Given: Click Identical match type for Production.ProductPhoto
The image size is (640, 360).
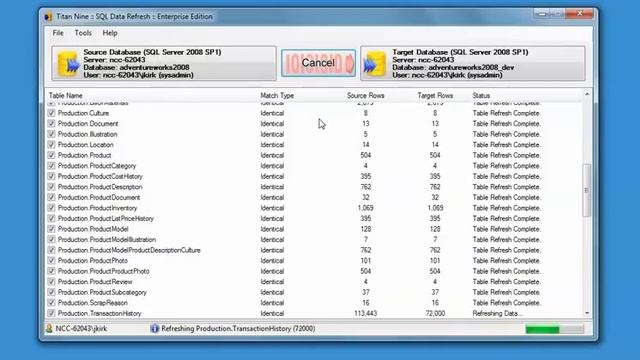Looking at the screenshot, I should tap(272, 261).
